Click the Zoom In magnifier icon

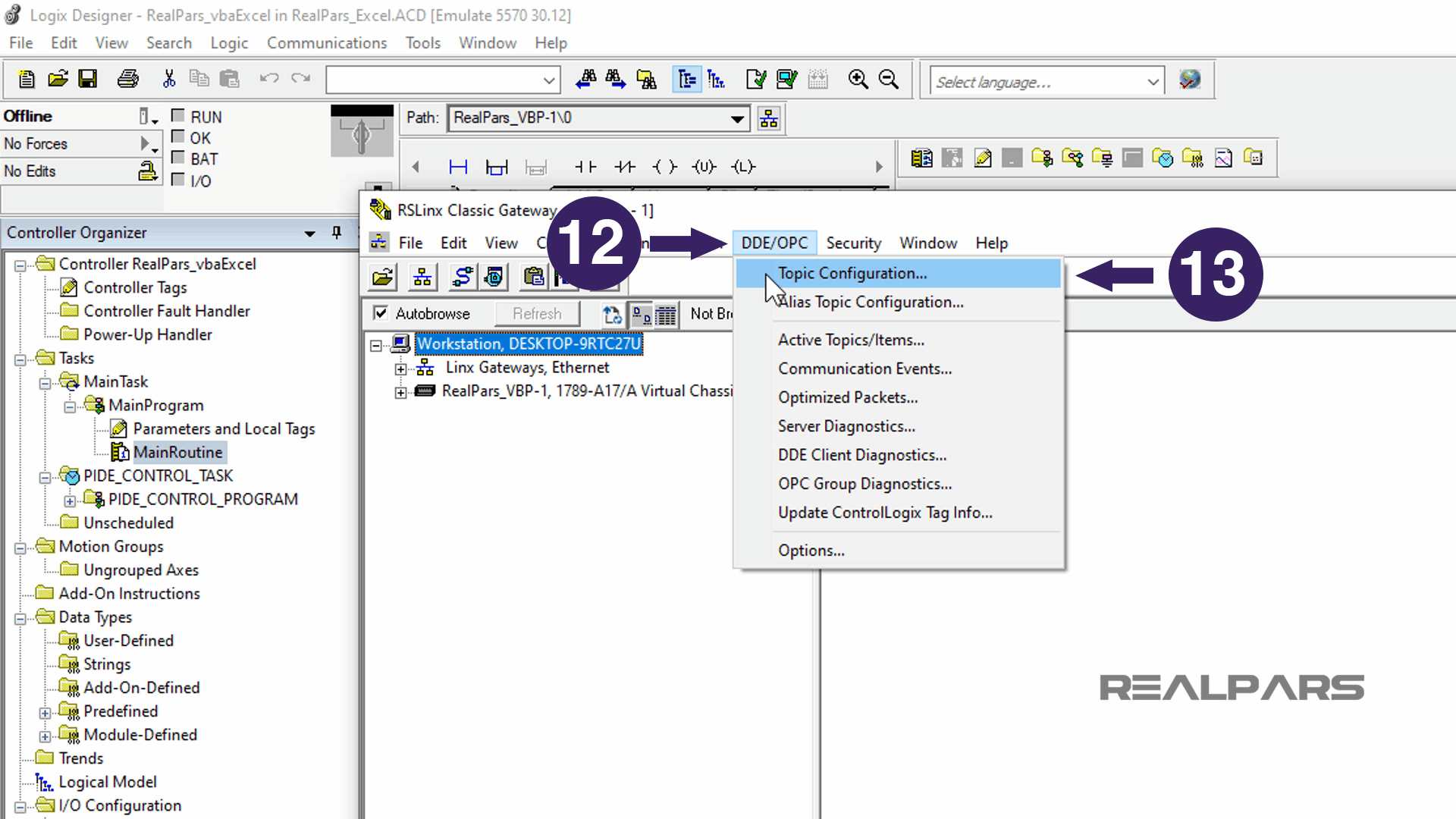858,79
